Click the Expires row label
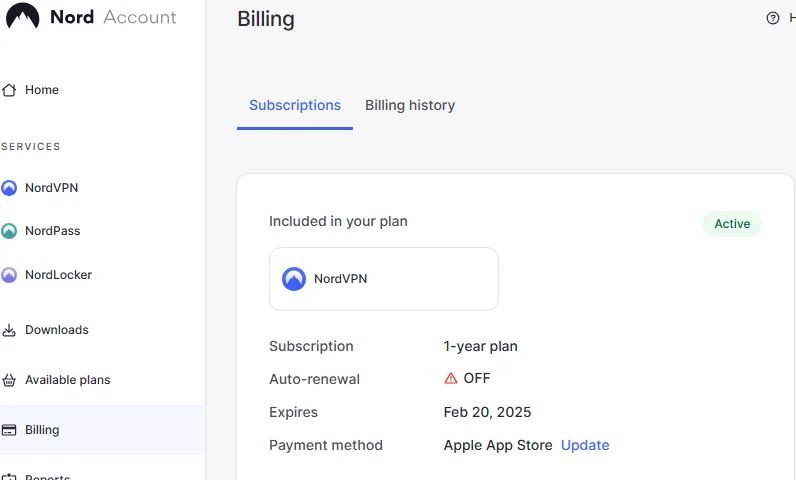The width and height of the screenshot is (796, 480). point(293,413)
